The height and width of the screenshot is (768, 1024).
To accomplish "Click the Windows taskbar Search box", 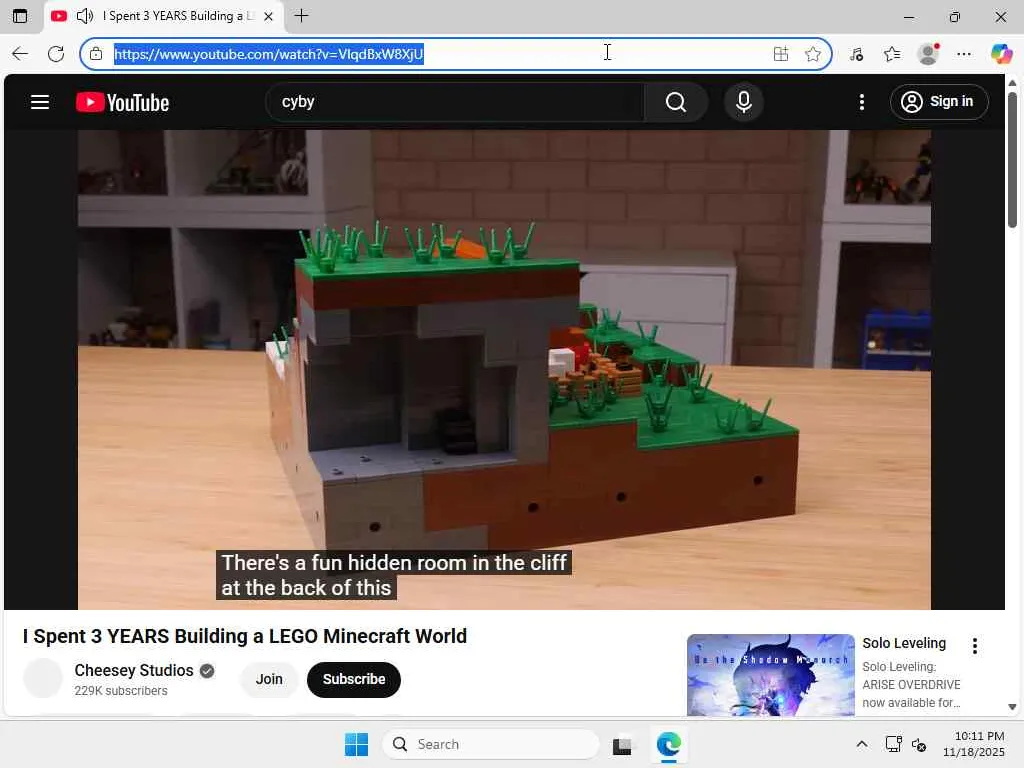I will pyautogui.click(x=491, y=744).
